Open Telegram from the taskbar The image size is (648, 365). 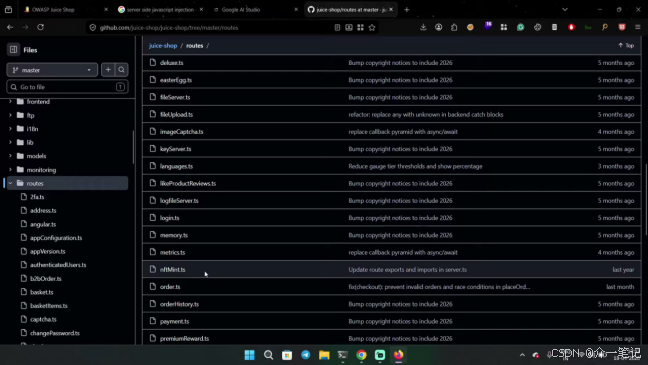(x=305, y=355)
